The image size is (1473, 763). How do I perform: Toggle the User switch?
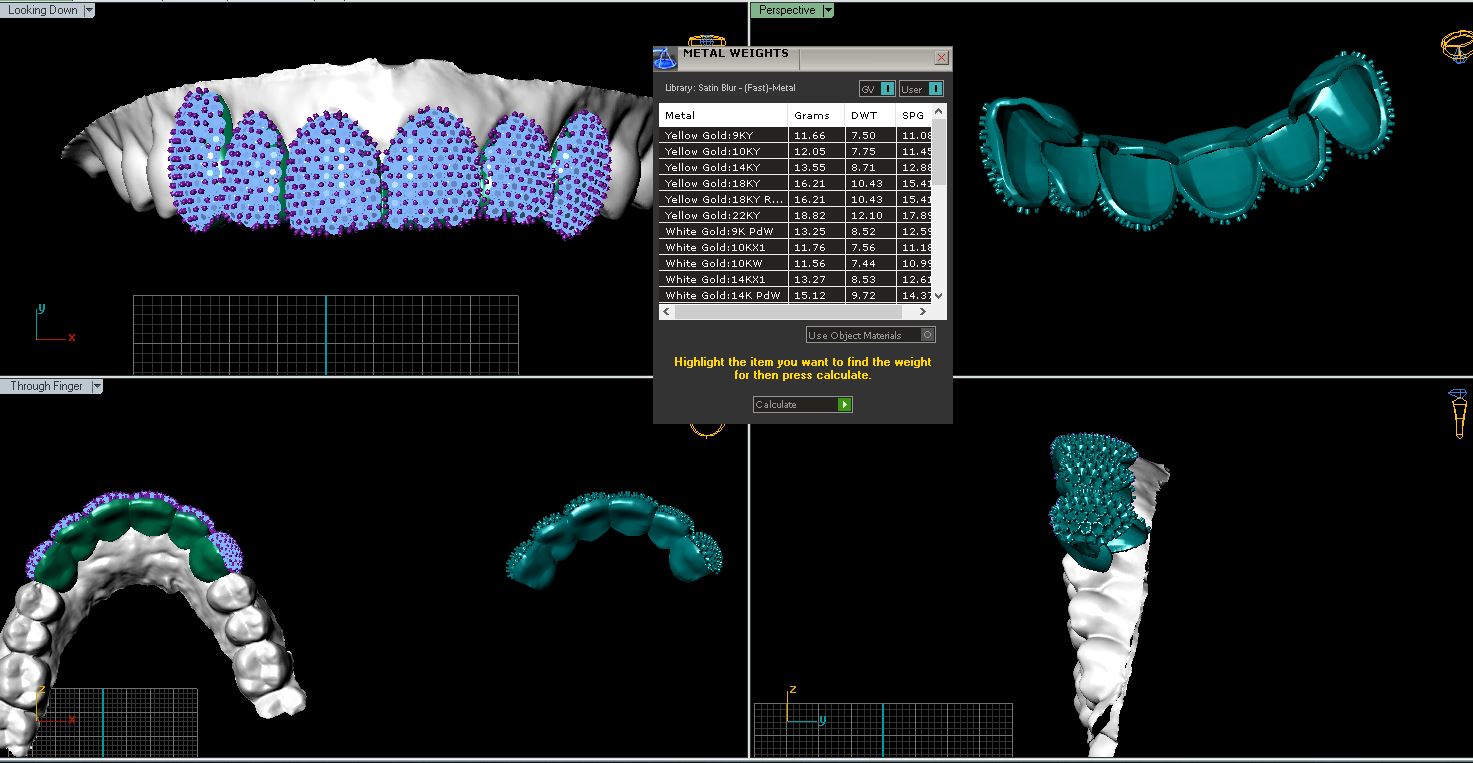tap(935, 89)
